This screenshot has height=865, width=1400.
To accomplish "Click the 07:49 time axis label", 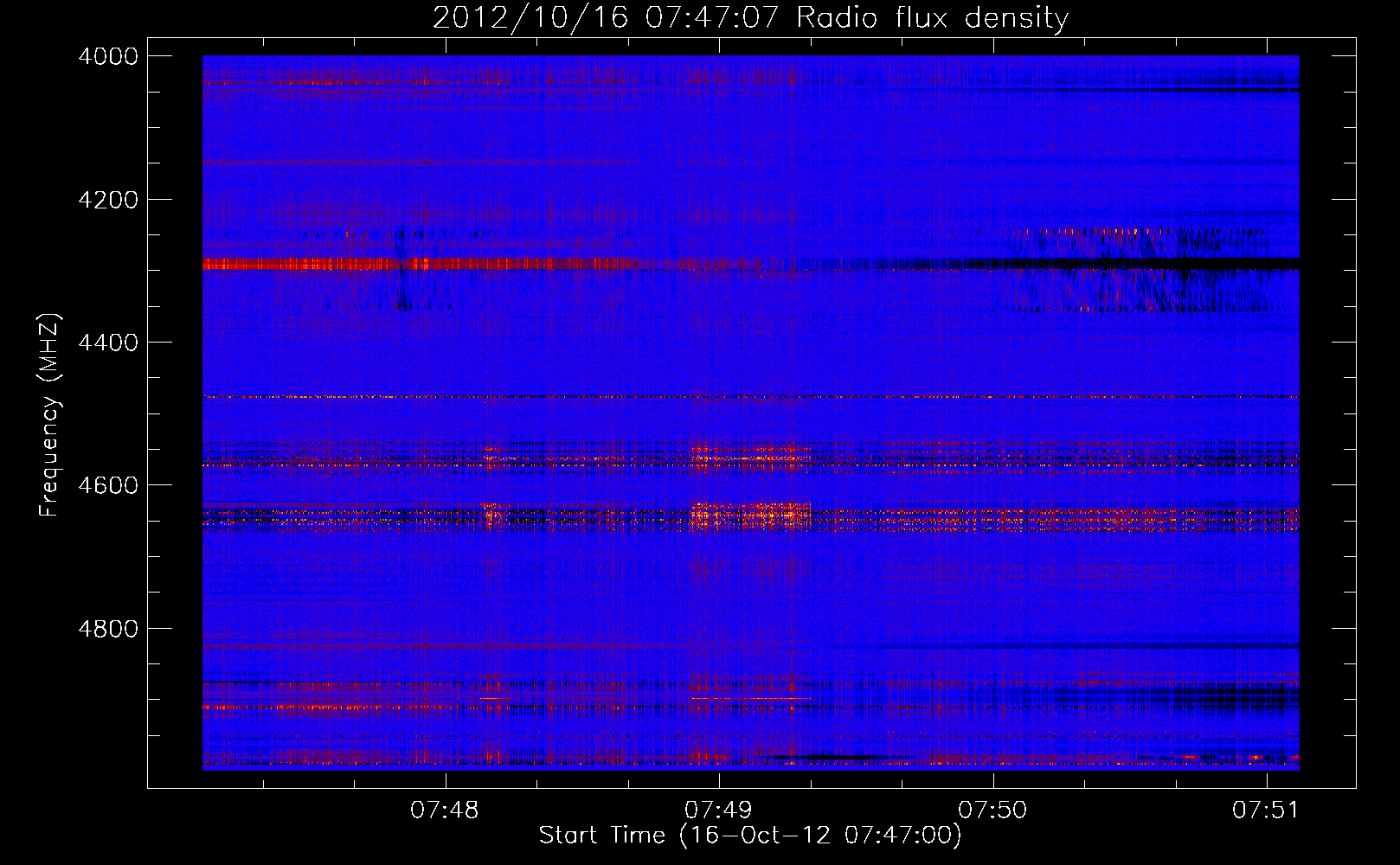I will [719, 810].
